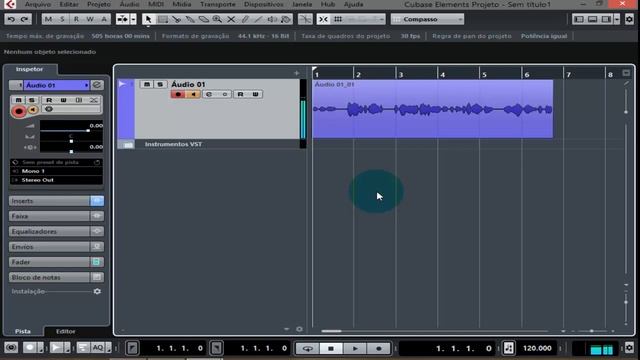Open toolbar setup gear at top right
640x360 pixels.
tap(629, 19)
